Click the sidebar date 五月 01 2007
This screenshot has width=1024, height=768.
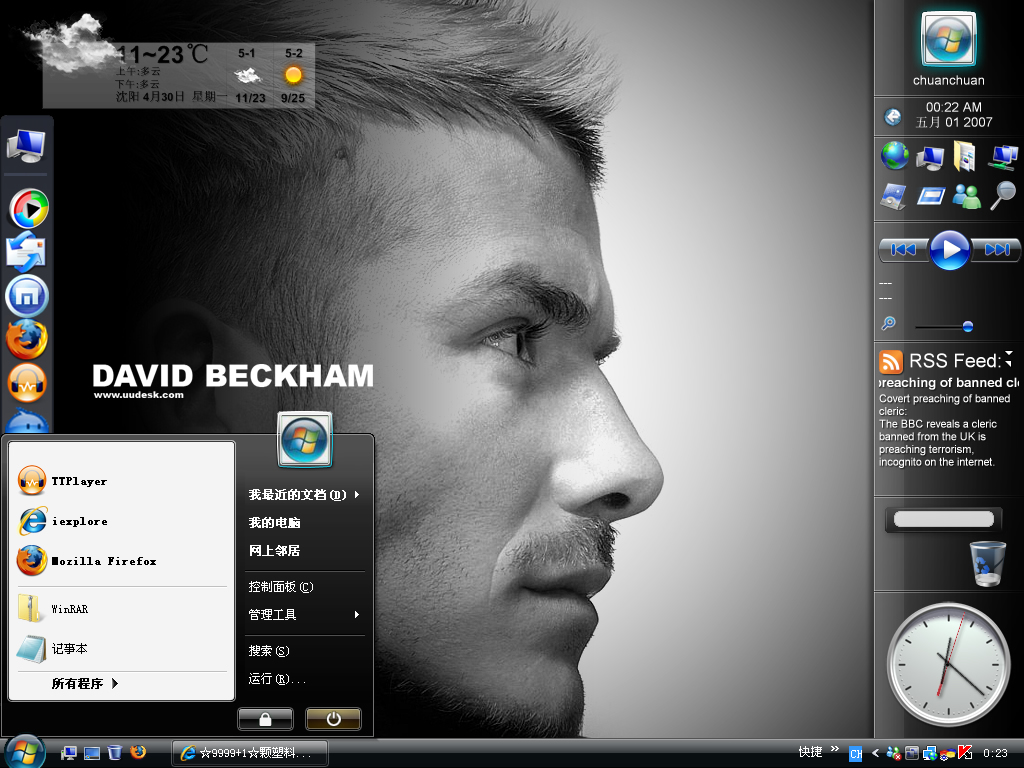tap(953, 122)
